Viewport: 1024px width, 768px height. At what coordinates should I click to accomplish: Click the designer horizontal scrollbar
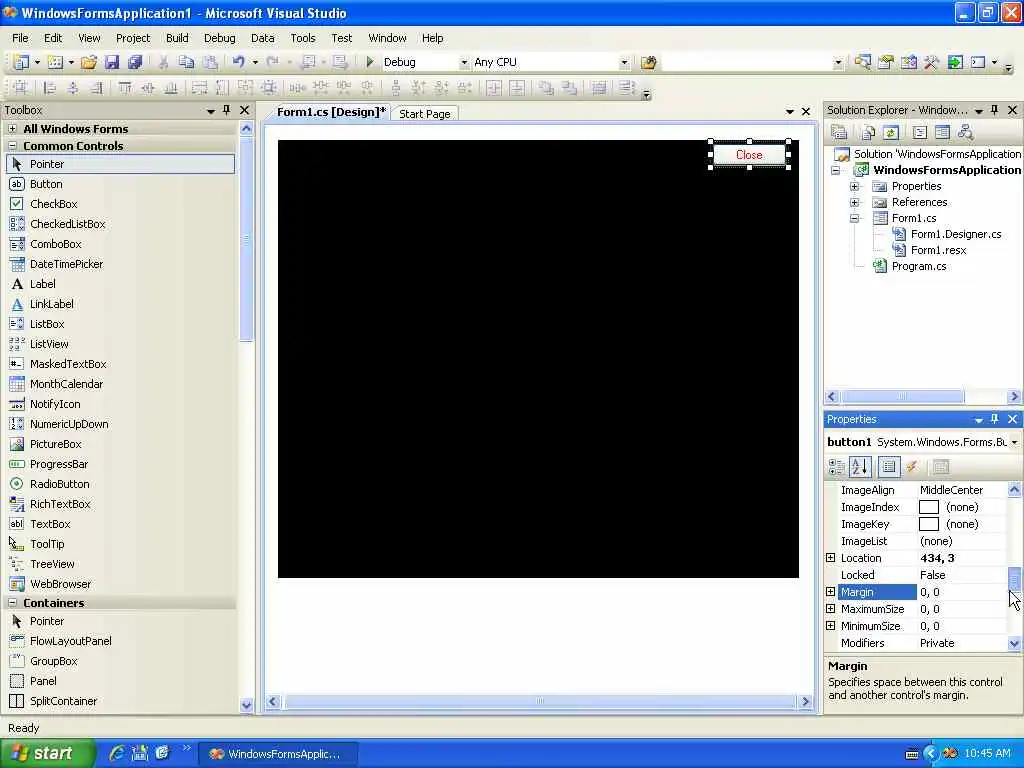(x=539, y=701)
